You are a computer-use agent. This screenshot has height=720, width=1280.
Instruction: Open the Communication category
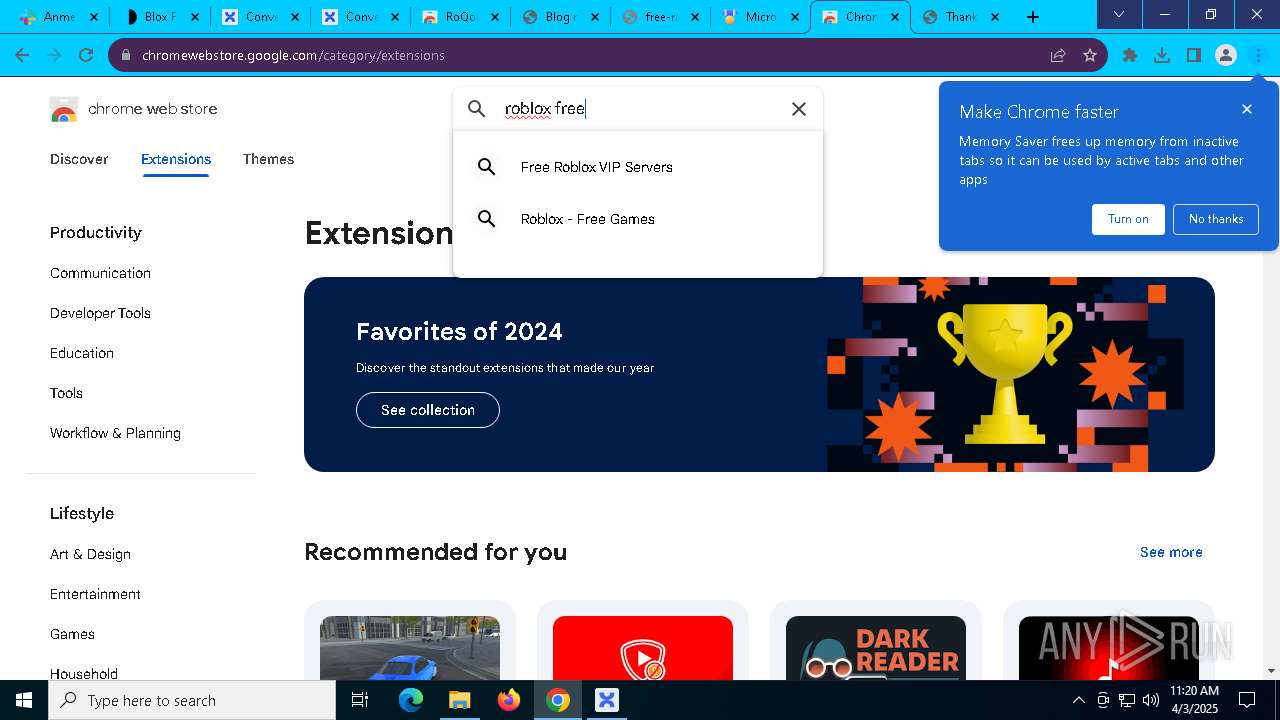tap(100, 273)
